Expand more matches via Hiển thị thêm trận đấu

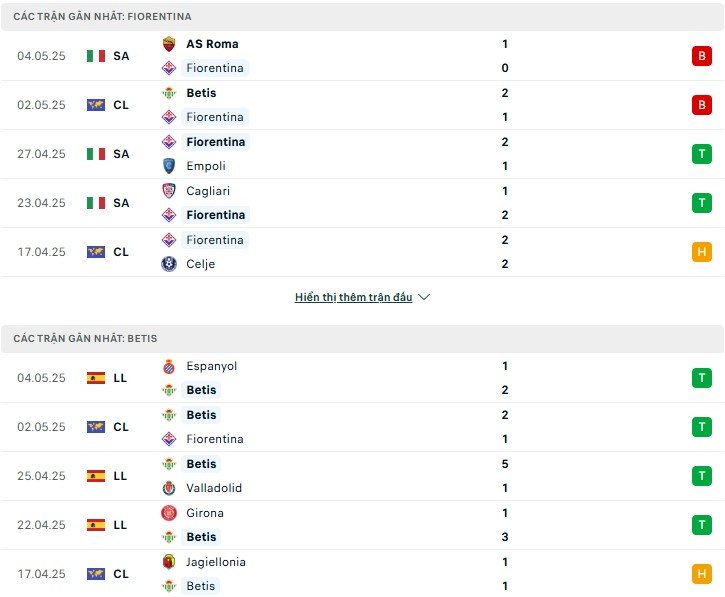(353, 297)
